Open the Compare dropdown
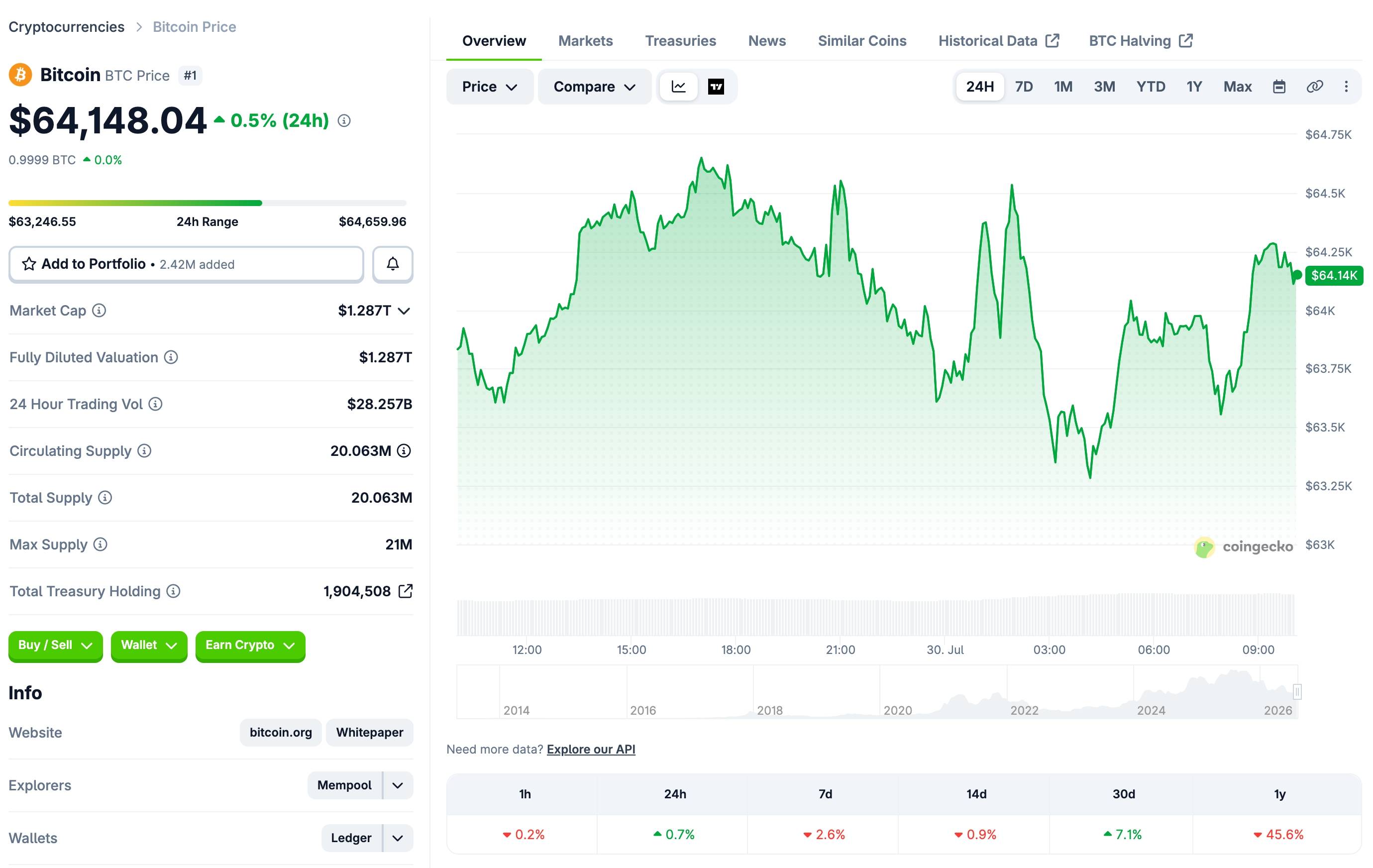This screenshot has height=868, width=1373. pyautogui.click(x=594, y=87)
